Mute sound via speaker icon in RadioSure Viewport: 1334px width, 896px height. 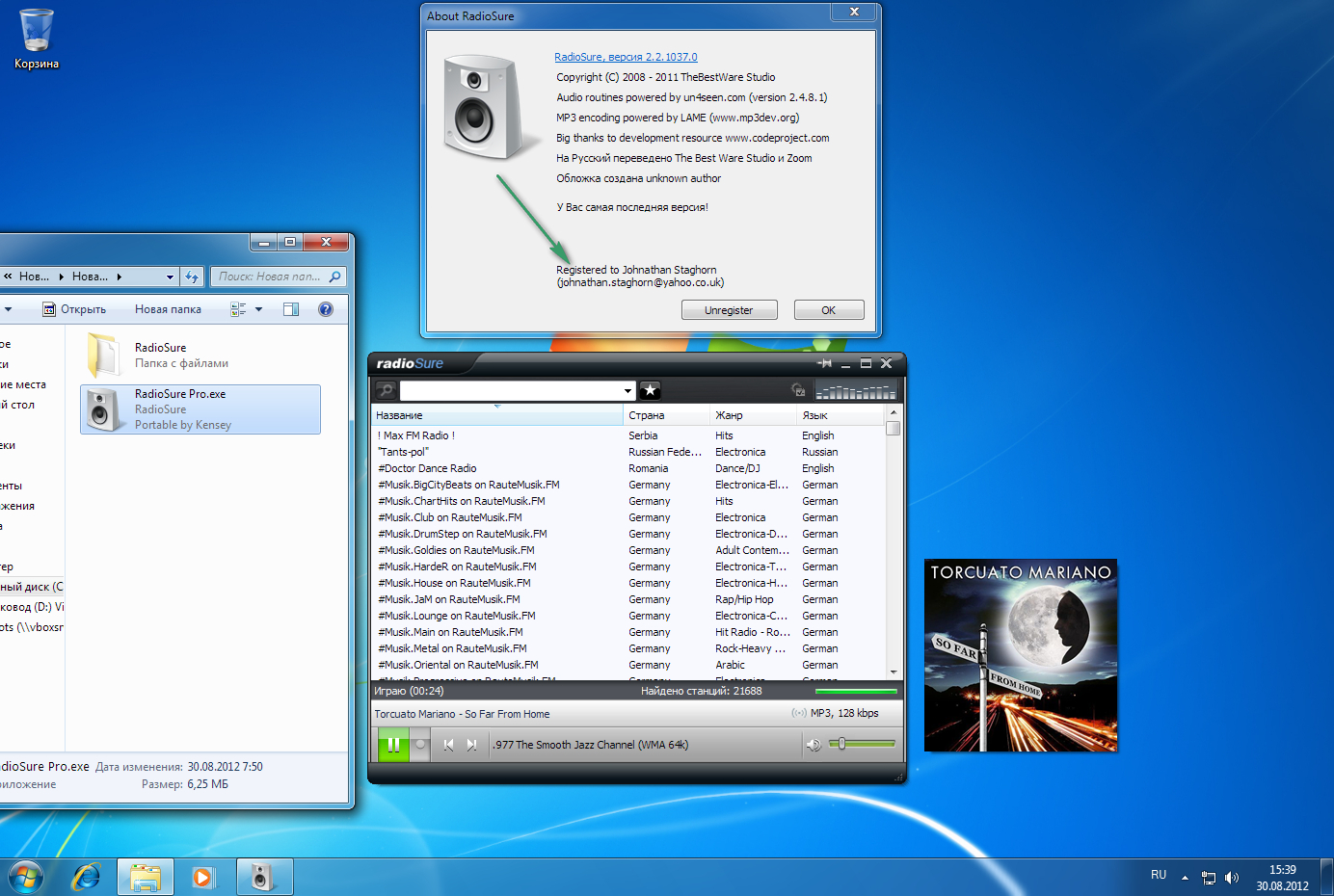814,745
